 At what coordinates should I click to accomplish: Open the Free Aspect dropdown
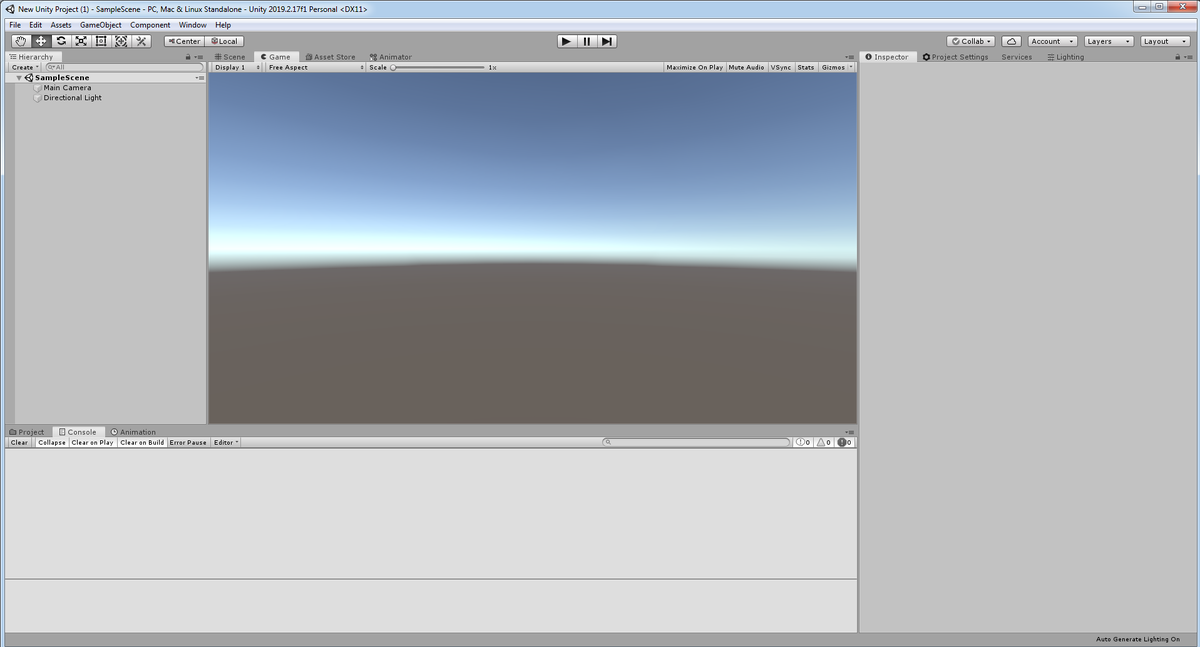pyautogui.click(x=314, y=67)
